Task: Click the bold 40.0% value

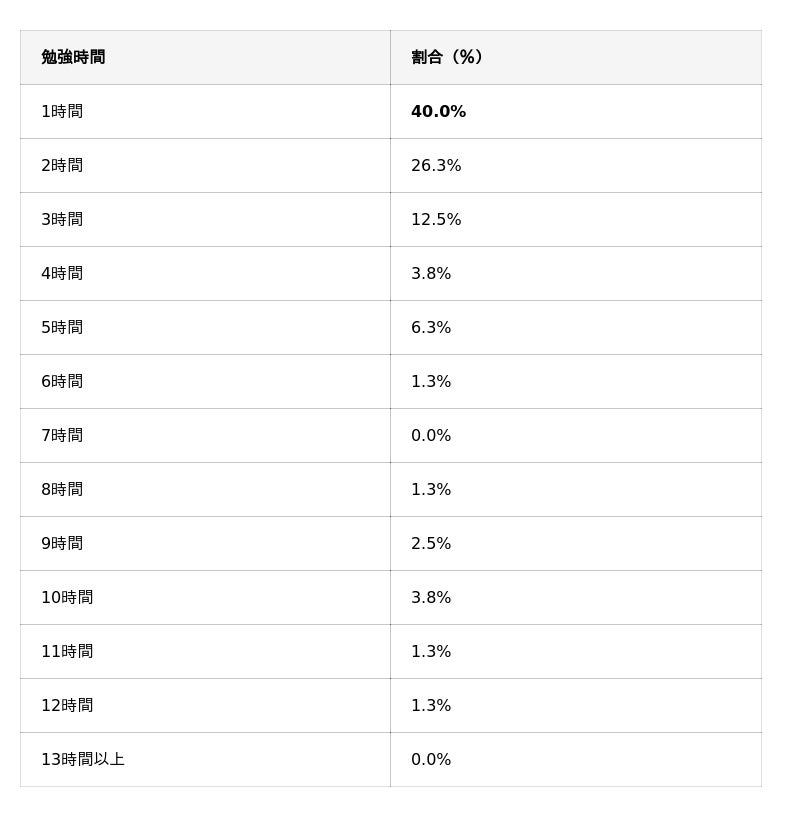Action: click(x=438, y=111)
